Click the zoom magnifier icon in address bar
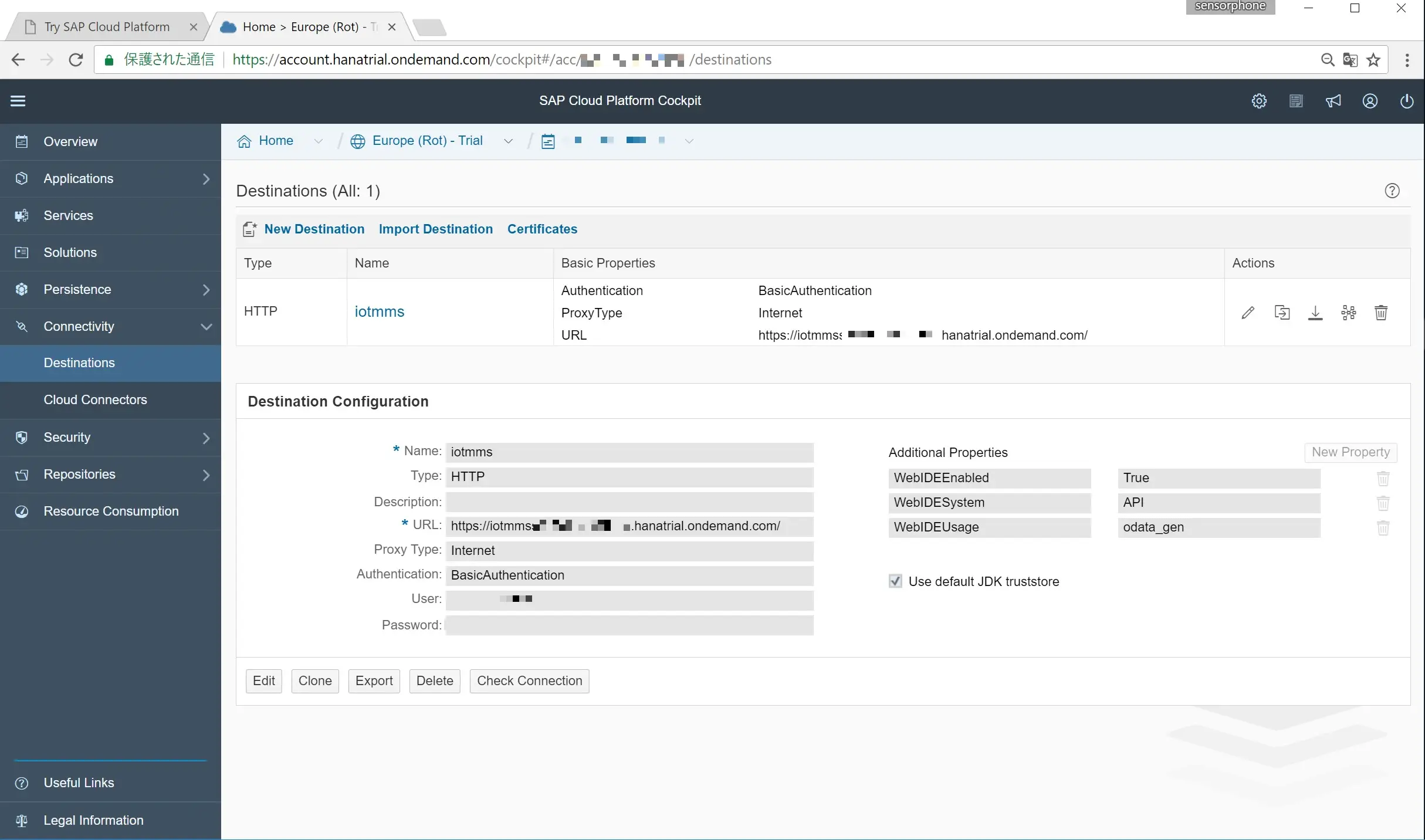1425x840 pixels. [1328, 60]
